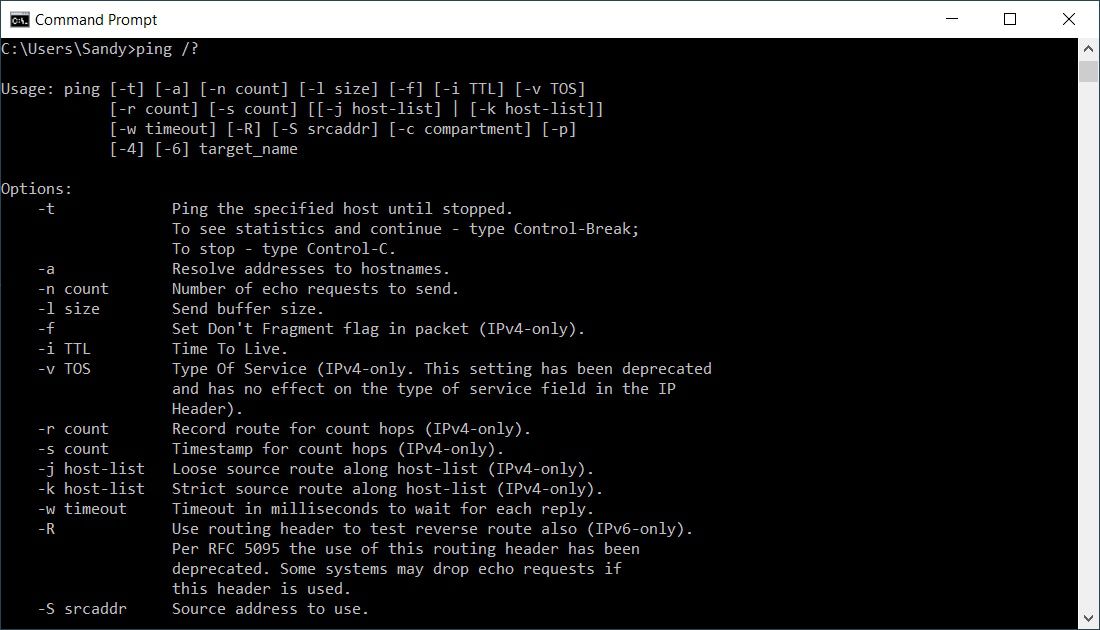Click the scrollbar up arrow
Viewport: 1100px width, 630px height.
click(1088, 49)
